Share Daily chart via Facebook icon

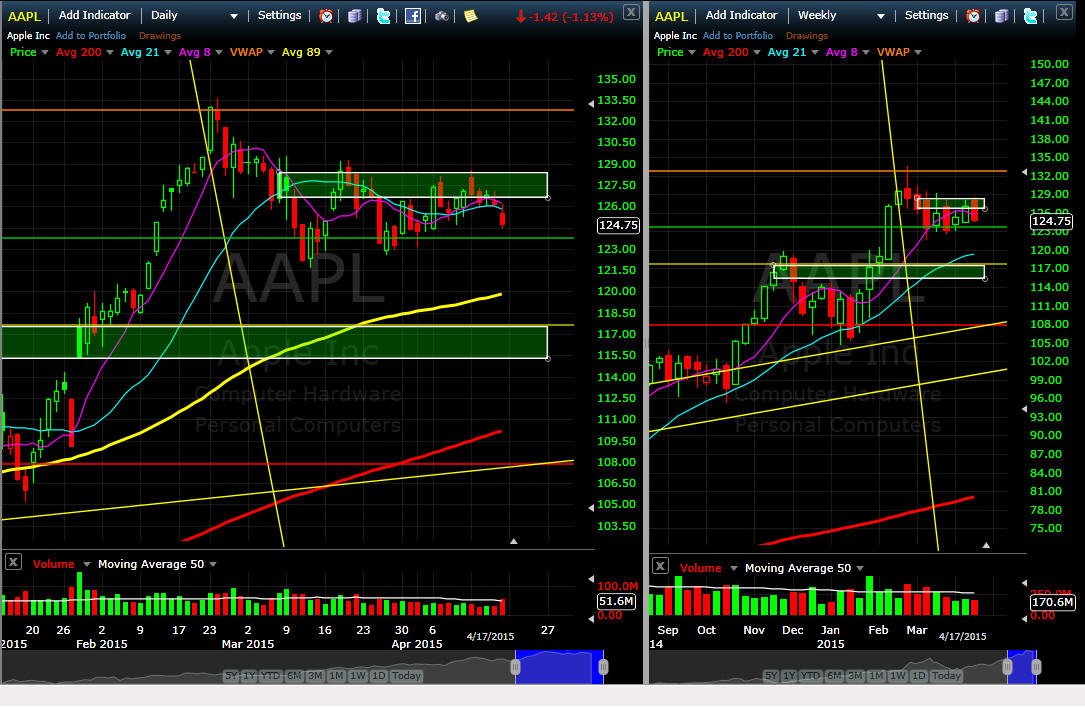pos(412,16)
